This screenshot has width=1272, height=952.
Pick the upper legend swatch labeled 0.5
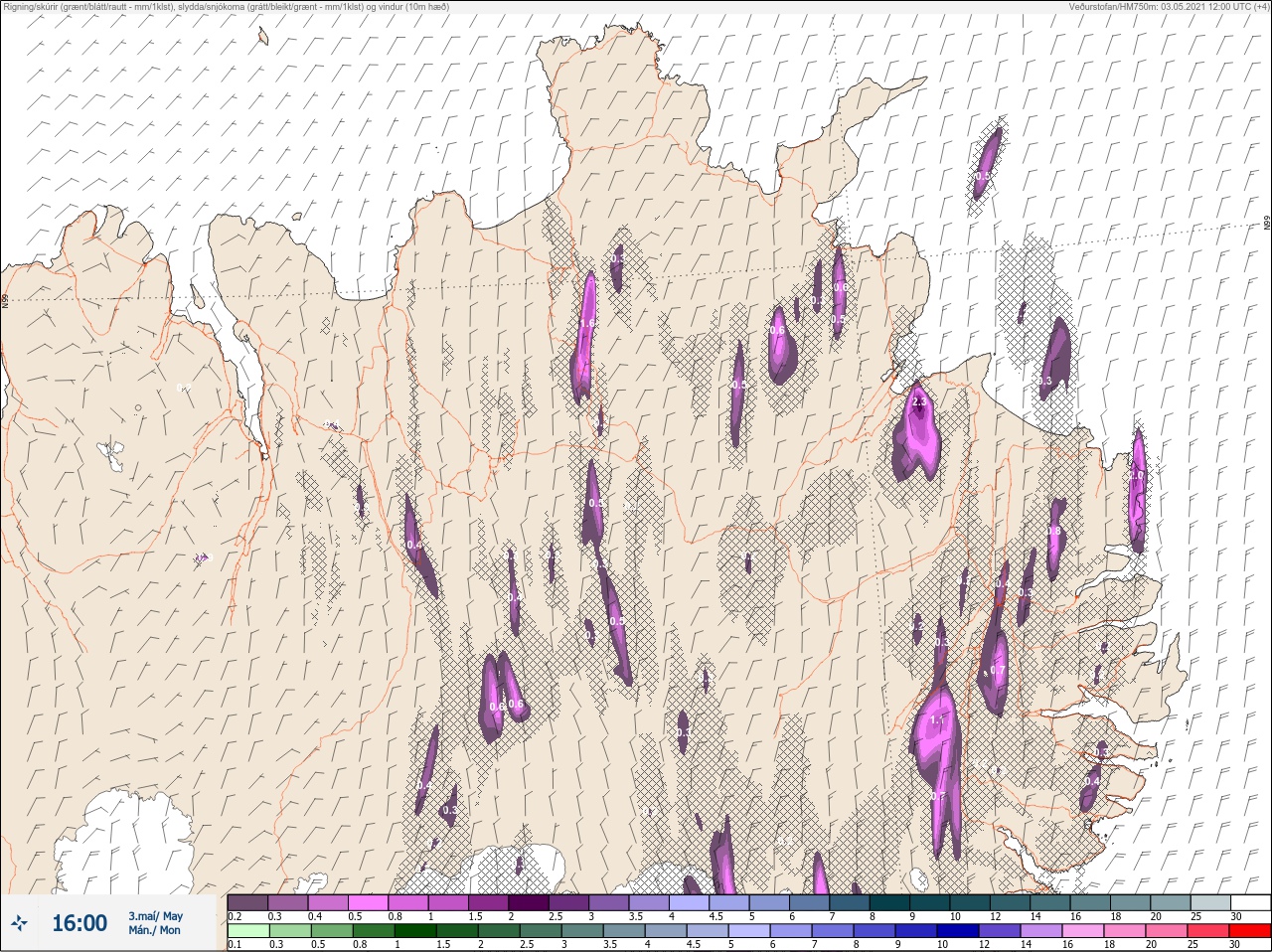click(x=368, y=902)
